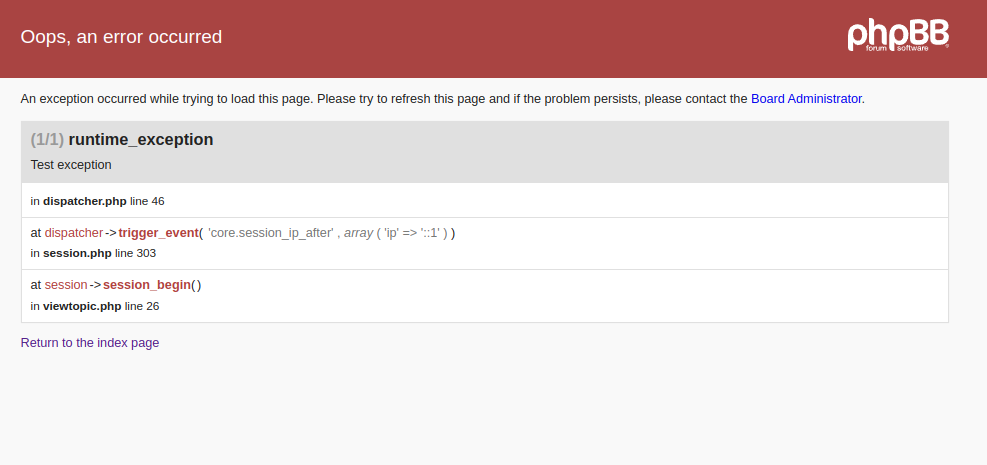The height and width of the screenshot is (465, 987).
Task: Click the phpBB logo in the header
Action: coord(898,35)
